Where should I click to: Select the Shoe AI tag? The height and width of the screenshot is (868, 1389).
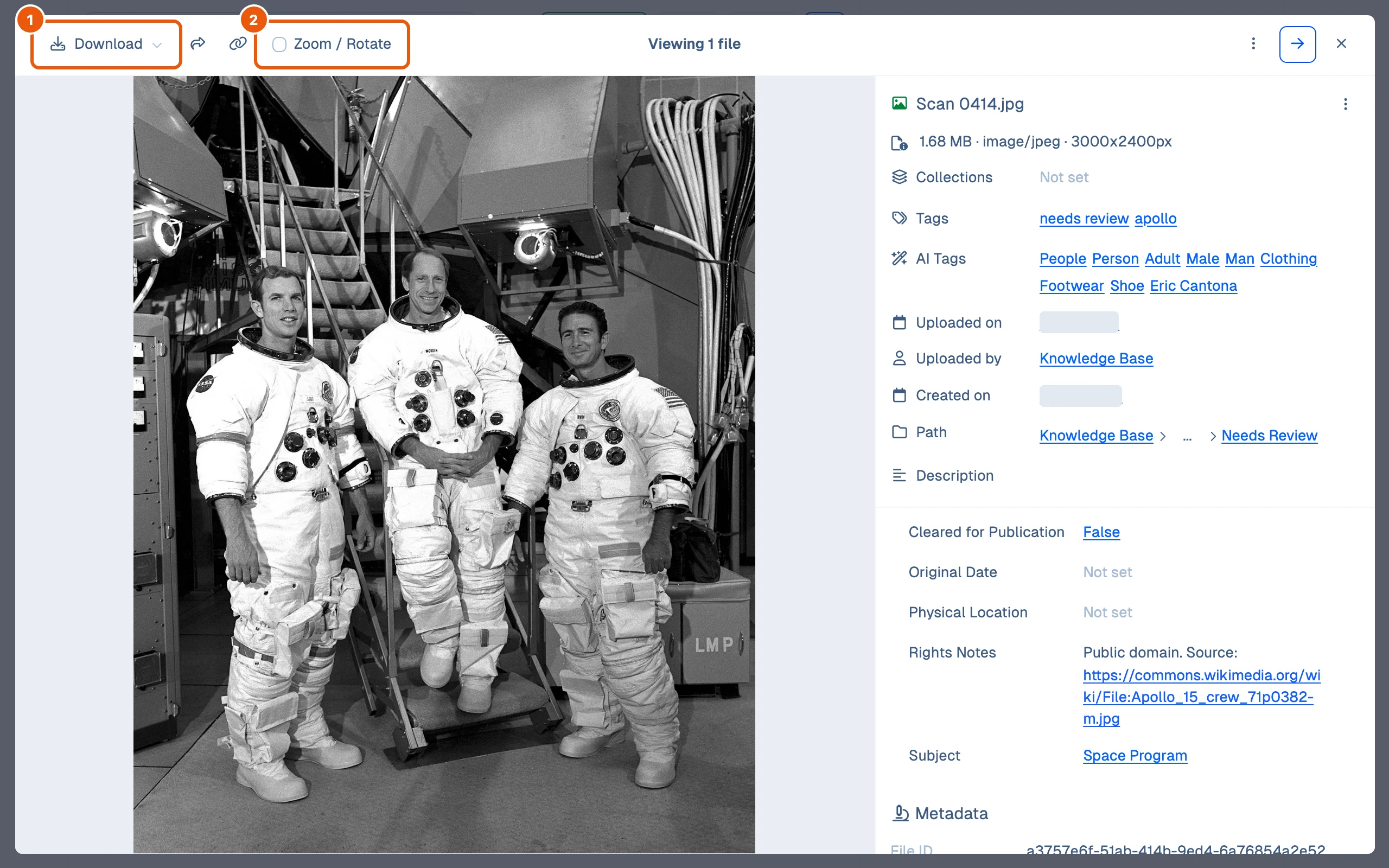tap(1127, 286)
